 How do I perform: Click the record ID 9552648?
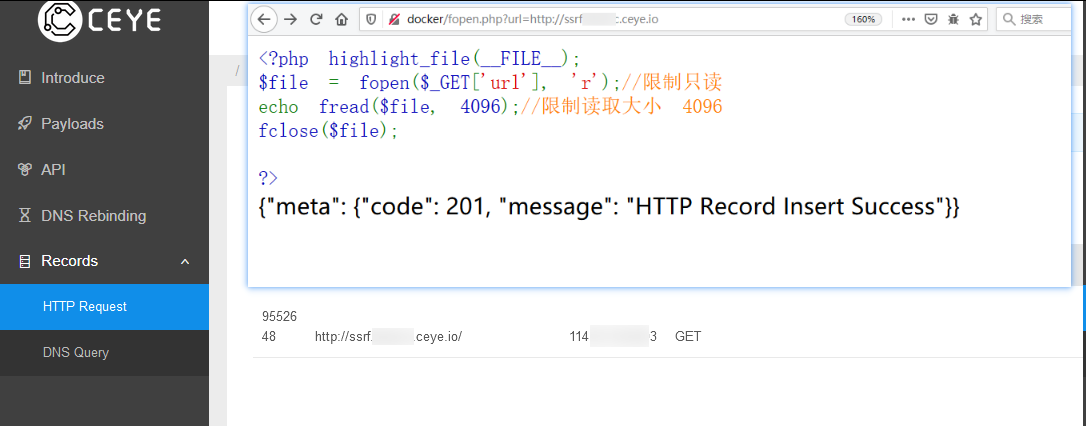pos(279,327)
